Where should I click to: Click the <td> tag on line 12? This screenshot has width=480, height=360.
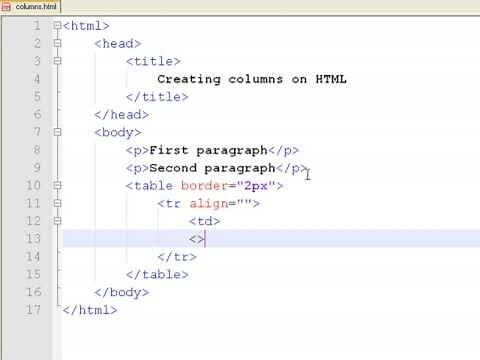coord(205,221)
